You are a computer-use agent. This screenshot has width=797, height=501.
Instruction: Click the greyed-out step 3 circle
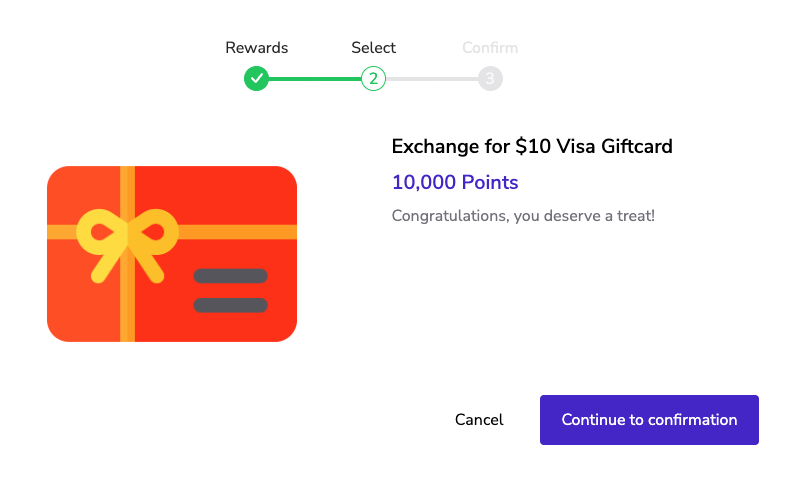click(490, 78)
